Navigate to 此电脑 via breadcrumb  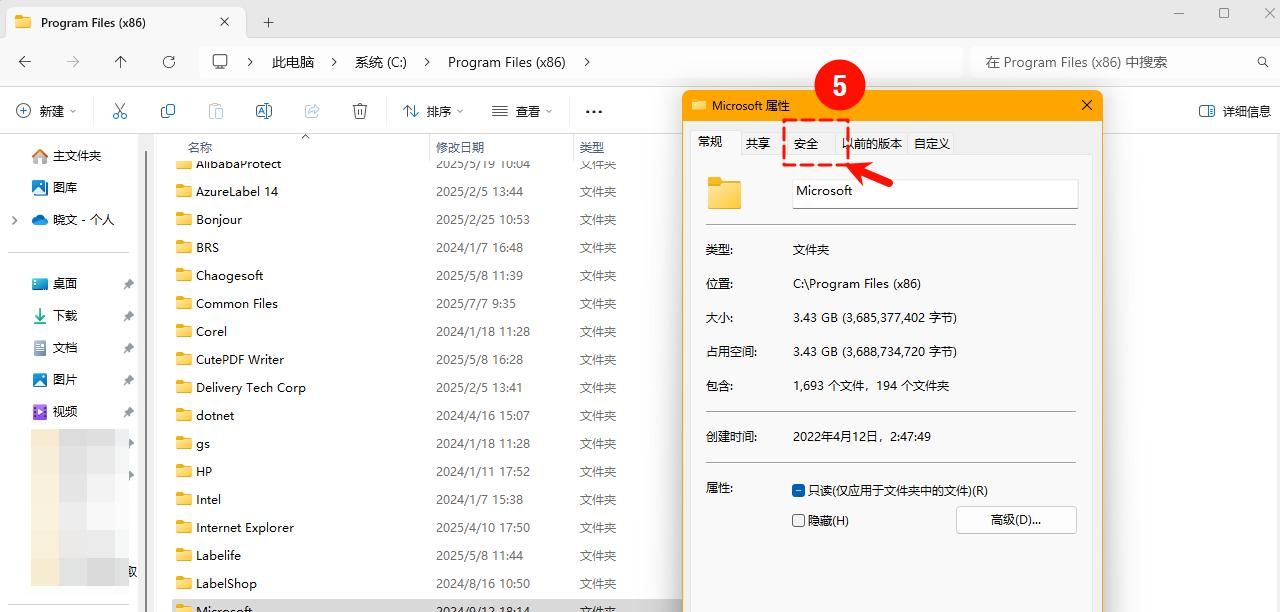[292, 61]
